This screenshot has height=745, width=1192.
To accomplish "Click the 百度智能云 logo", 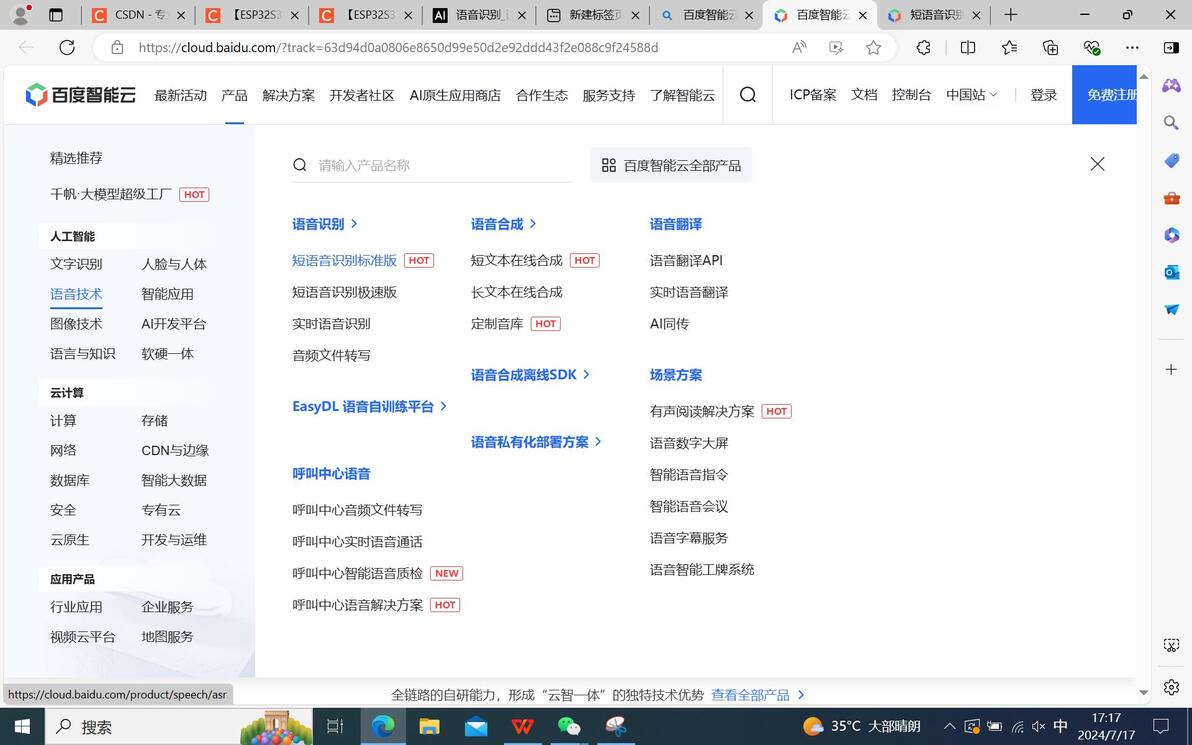I will pyautogui.click(x=81, y=95).
